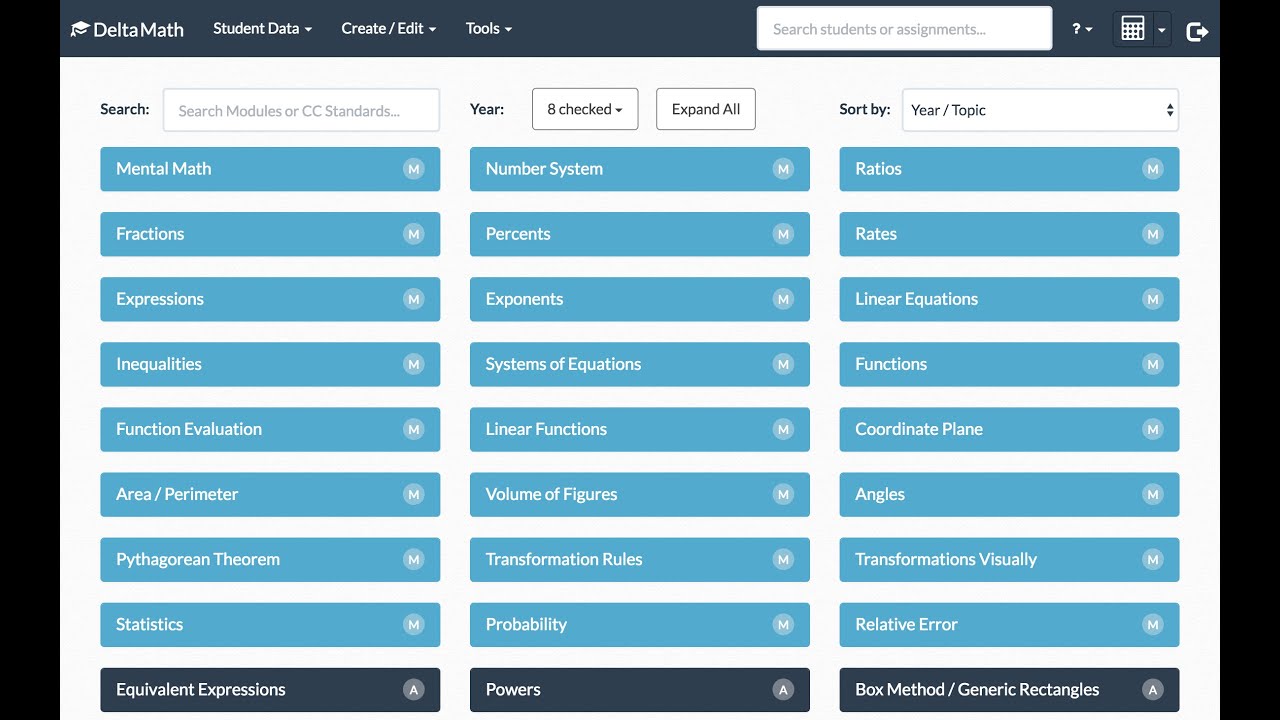Focus the search students or assignments box
Screen dimensions: 1280x720
pyautogui.click(x=904, y=29)
